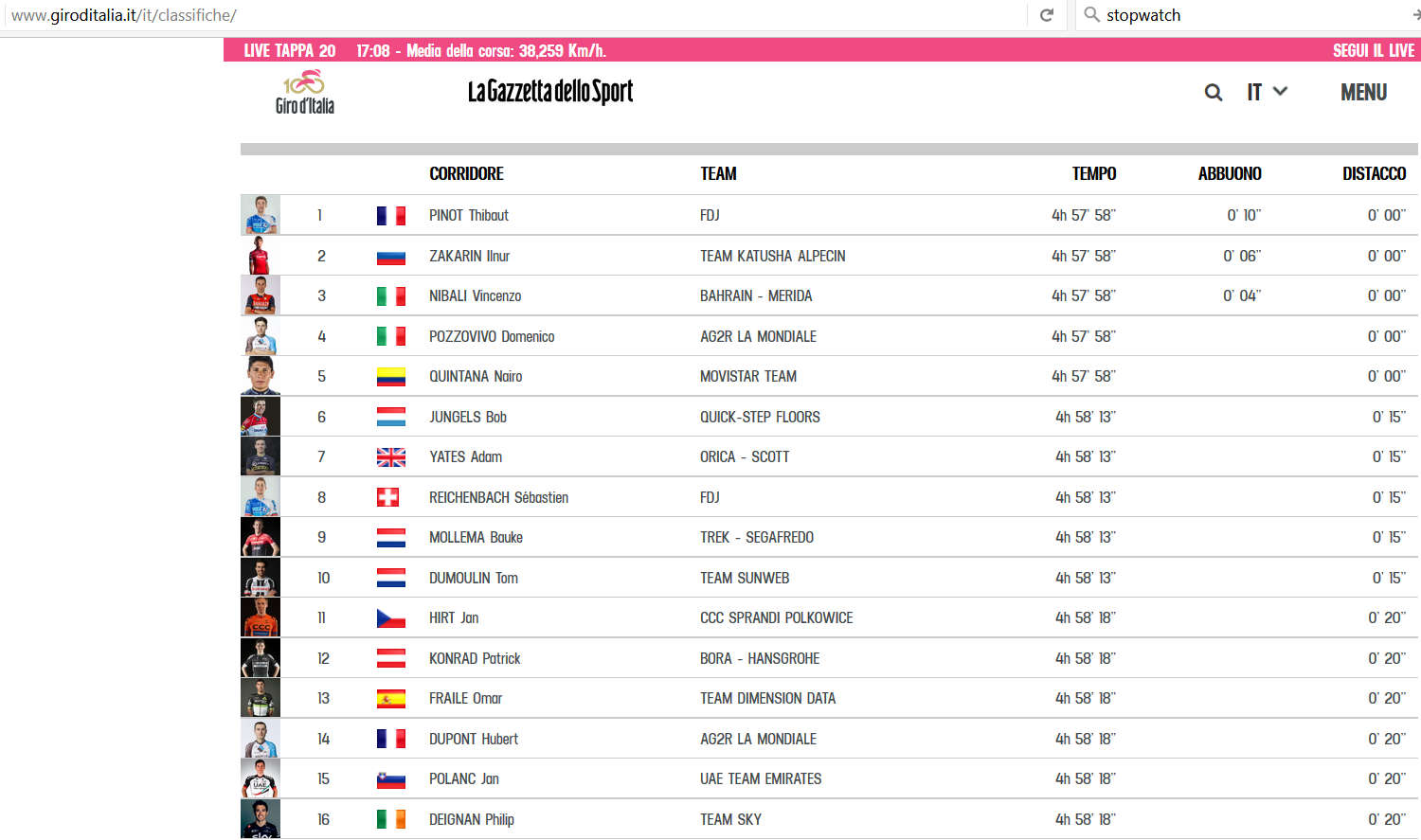The image size is (1421, 840).
Task: Reload the page with the refresh icon
Action: tap(1047, 15)
